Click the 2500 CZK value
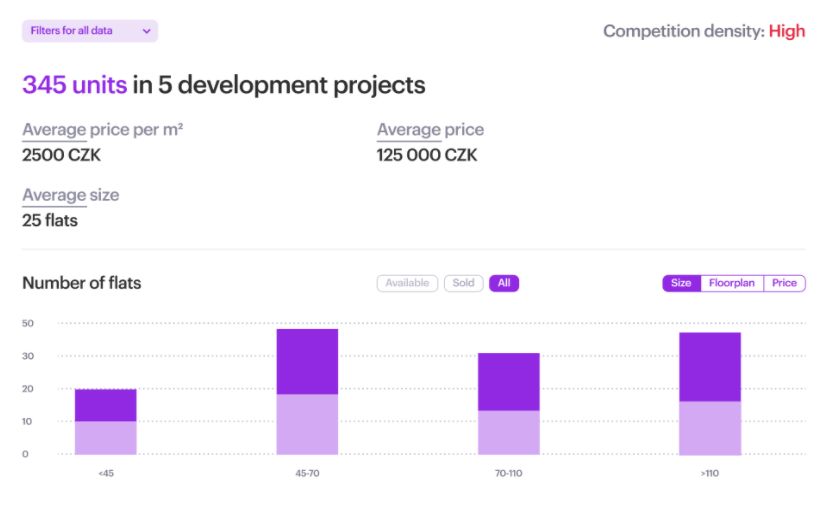This screenshot has width=828, height=518. [61, 155]
